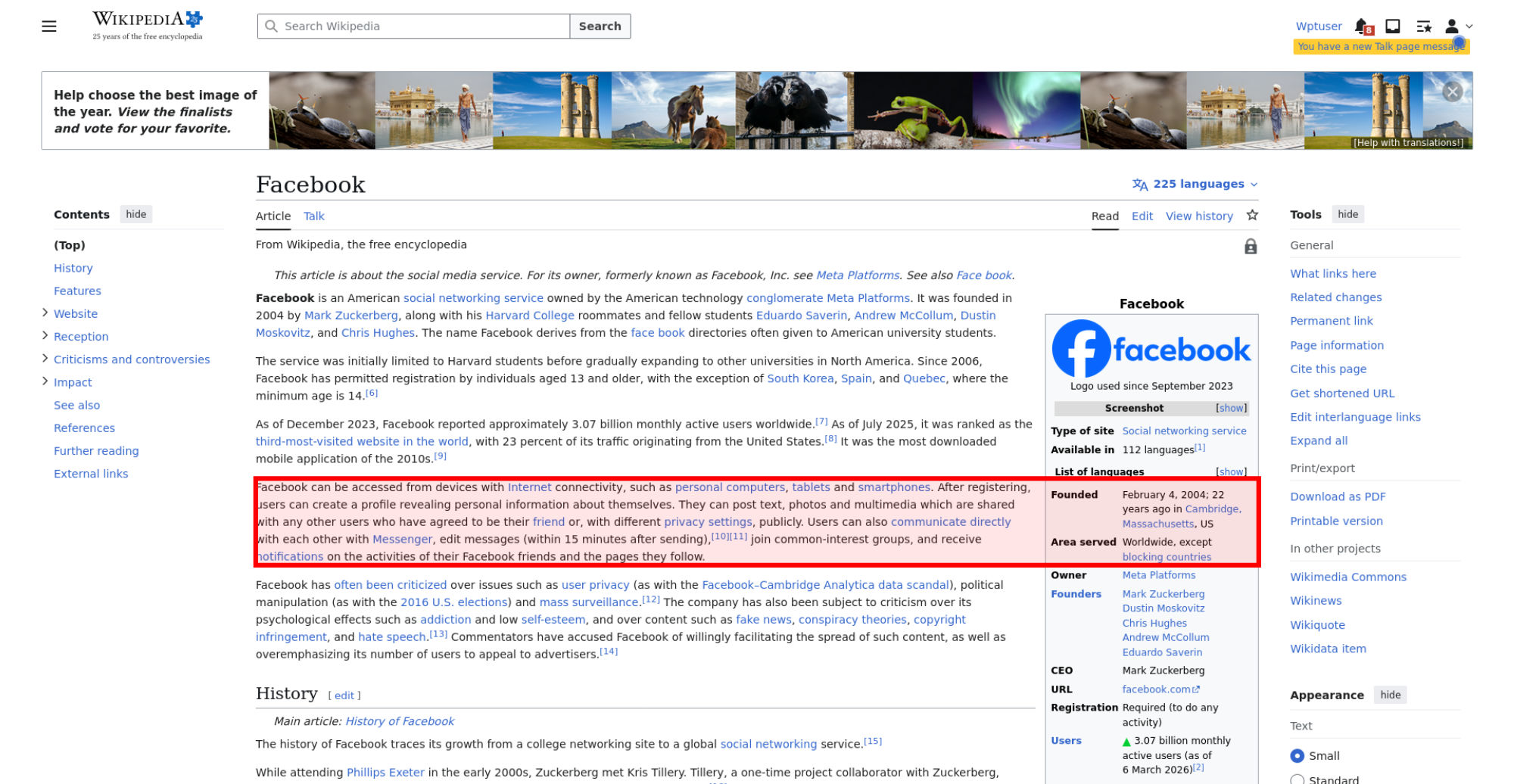
Task: Open the notices inbox tray icon
Action: 1392,26
